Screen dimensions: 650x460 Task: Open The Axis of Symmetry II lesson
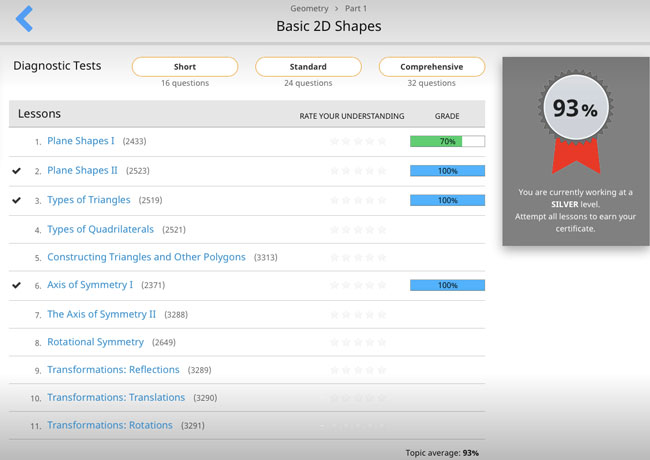[102, 314]
